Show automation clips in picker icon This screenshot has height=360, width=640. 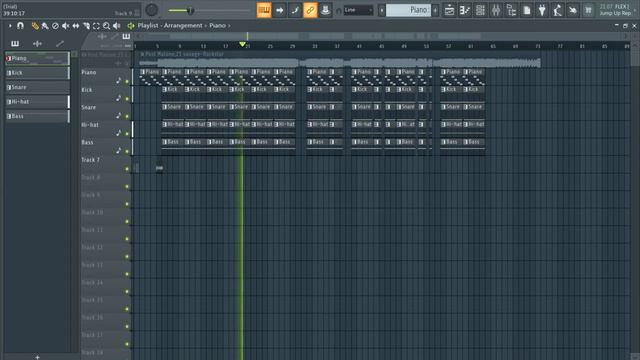click(60, 43)
